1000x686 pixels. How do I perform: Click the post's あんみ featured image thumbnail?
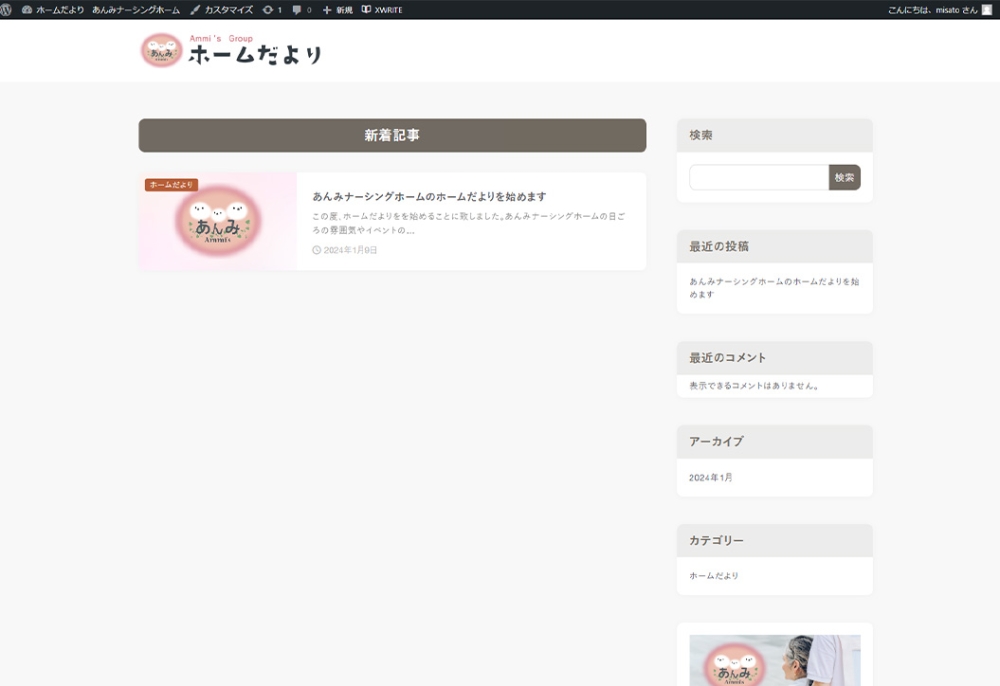216,221
